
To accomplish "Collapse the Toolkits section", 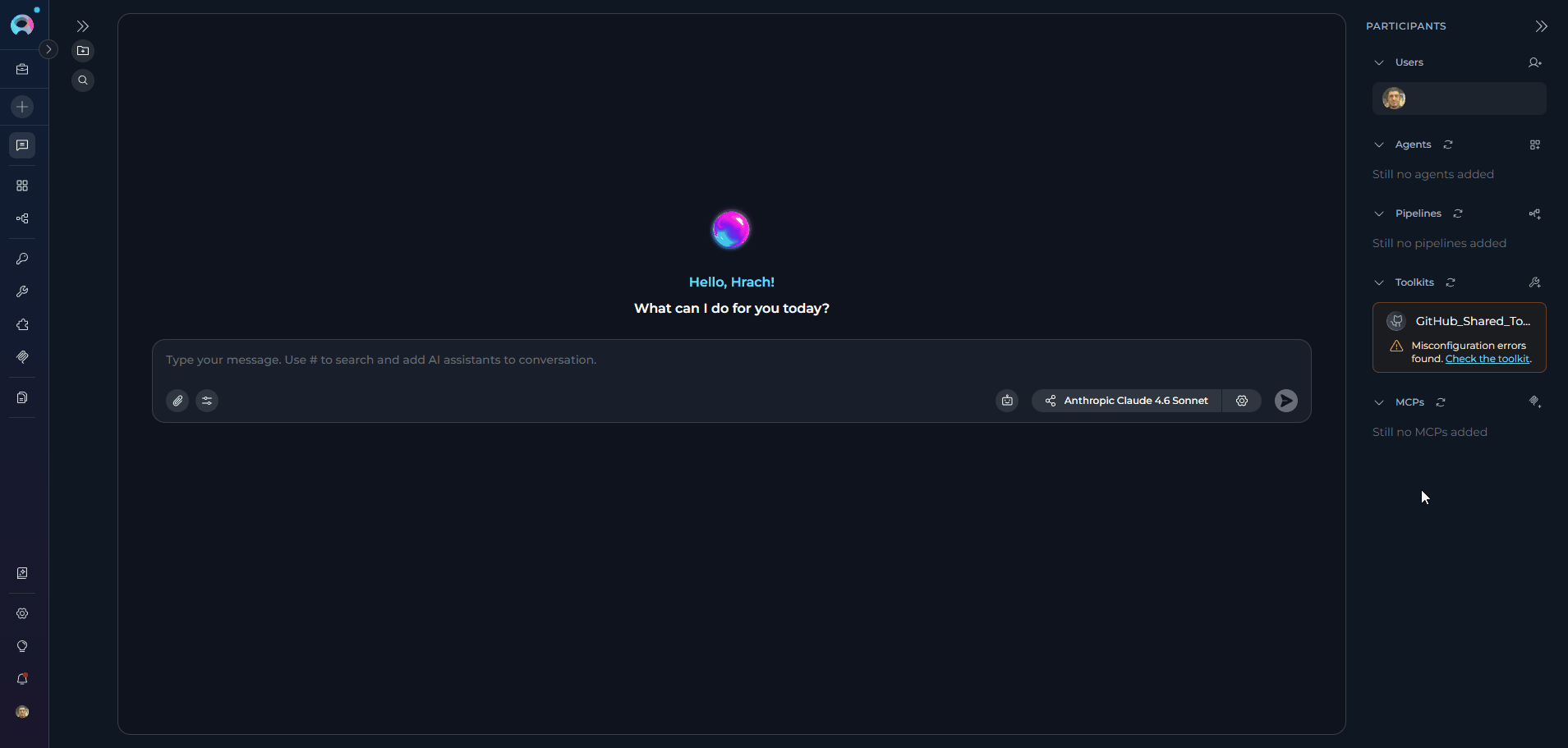I will tap(1379, 282).
